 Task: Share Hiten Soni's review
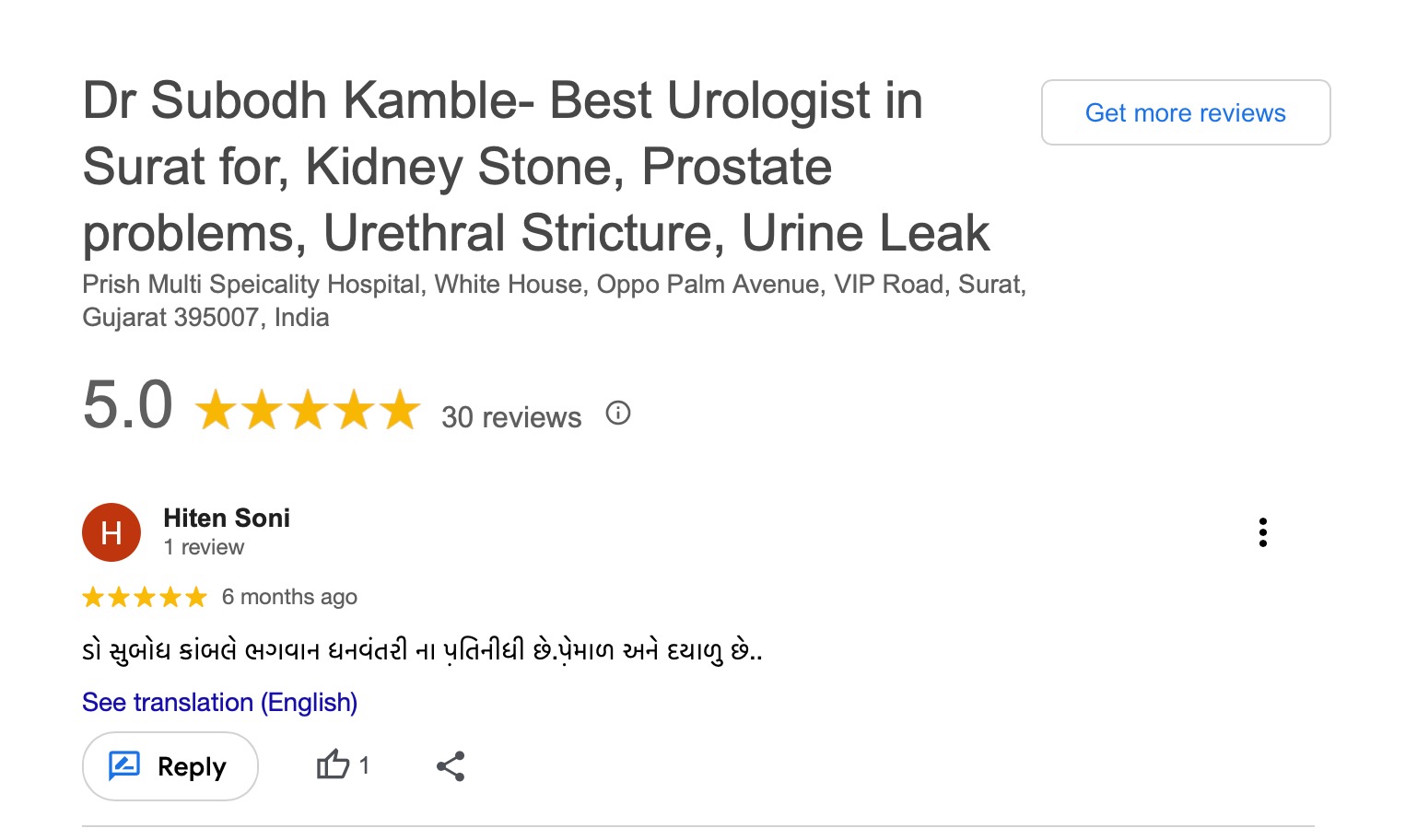[451, 766]
